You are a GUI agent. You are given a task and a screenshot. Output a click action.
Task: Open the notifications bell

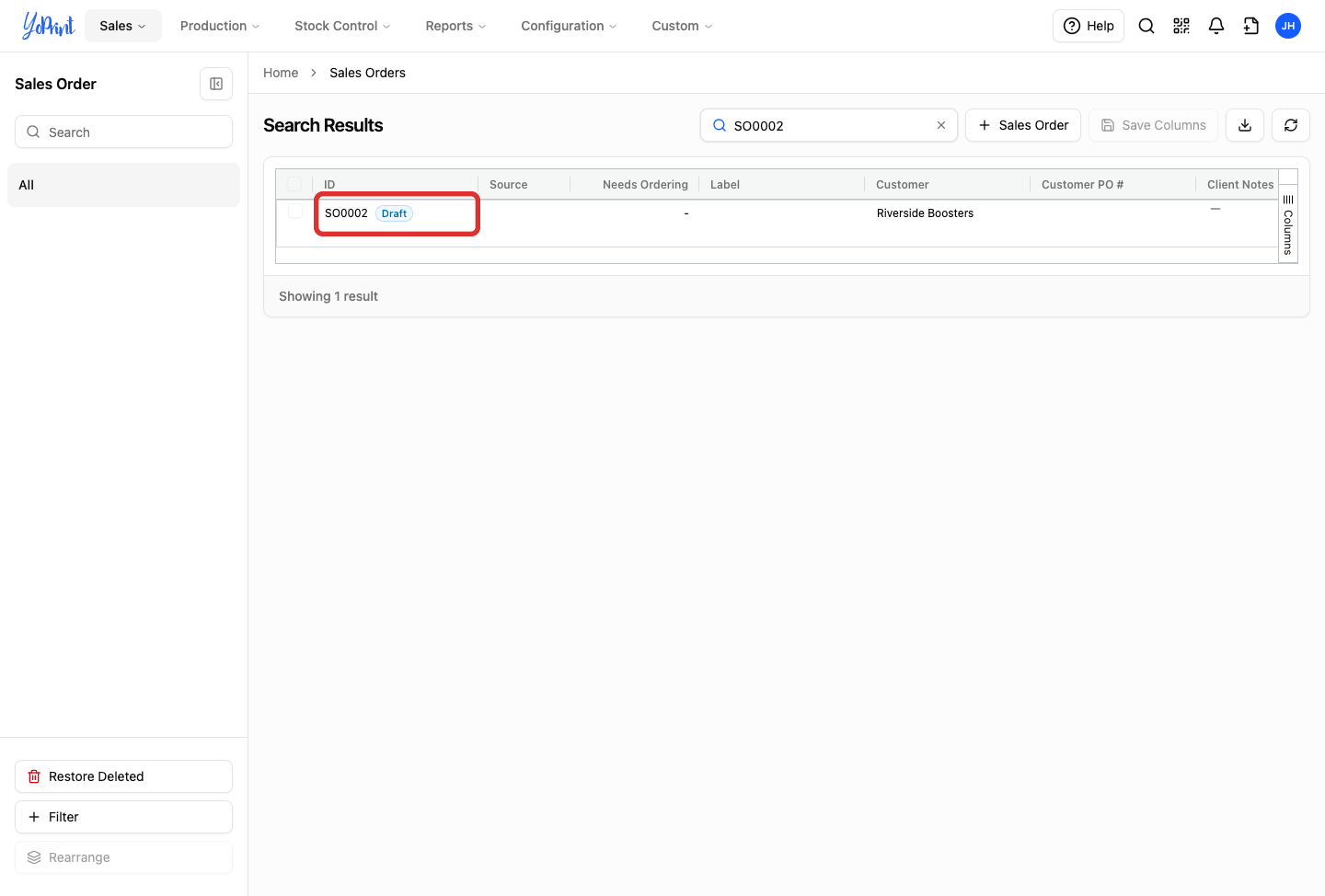tap(1216, 26)
